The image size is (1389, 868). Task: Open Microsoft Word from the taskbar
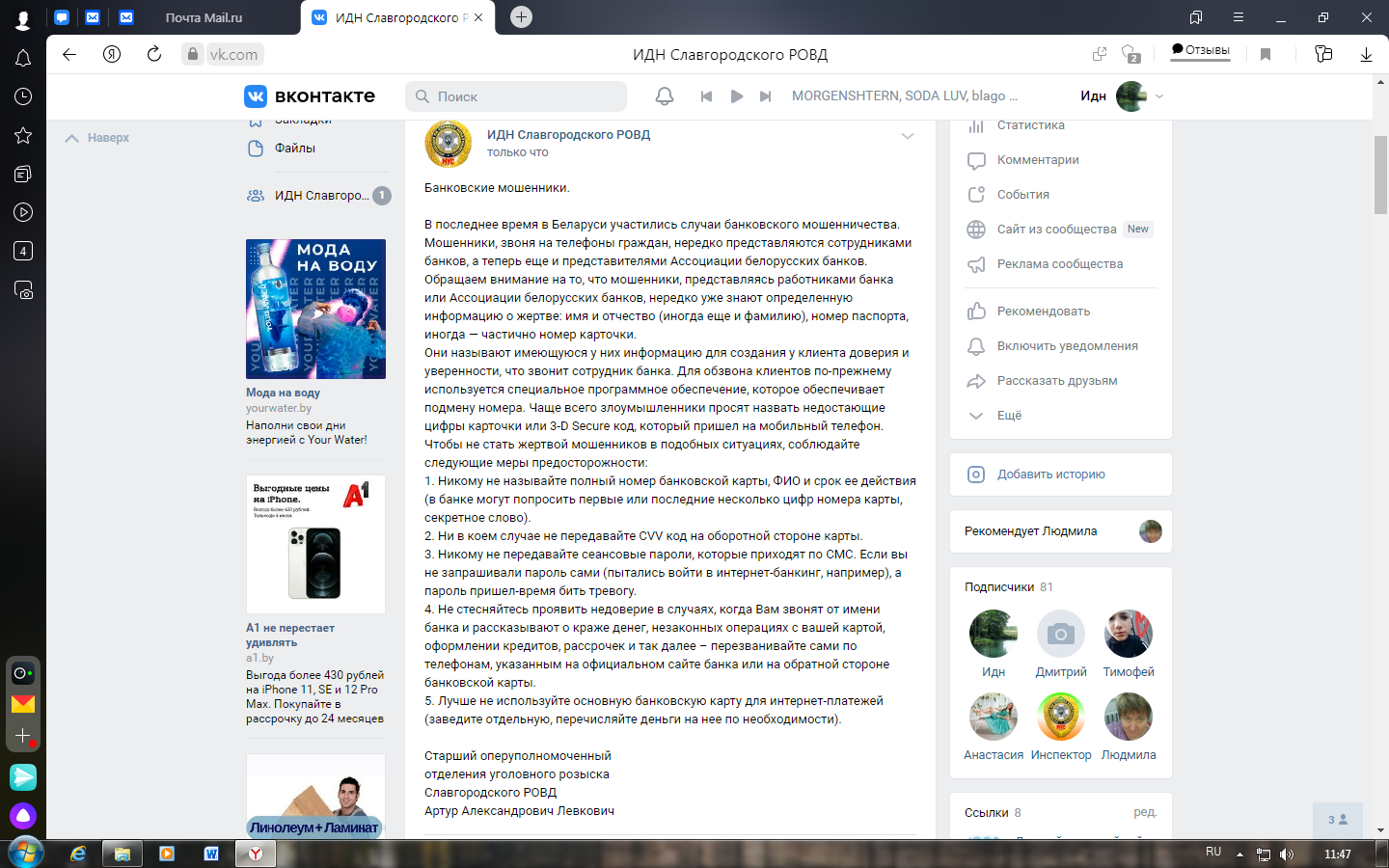pyautogui.click(x=211, y=854)
